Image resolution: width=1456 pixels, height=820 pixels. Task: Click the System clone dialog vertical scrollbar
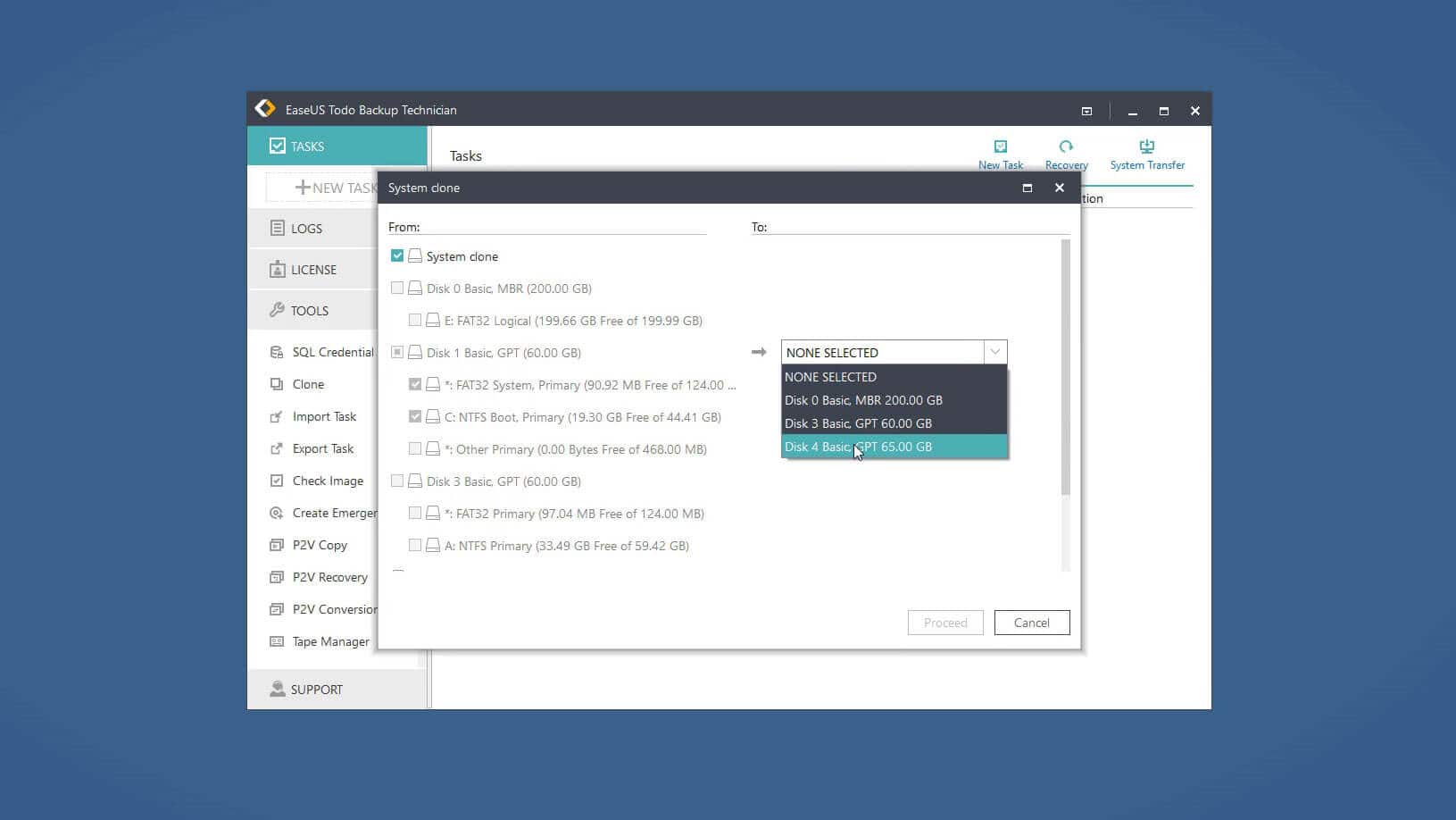pyautogui.click(x=1065, y=367)
